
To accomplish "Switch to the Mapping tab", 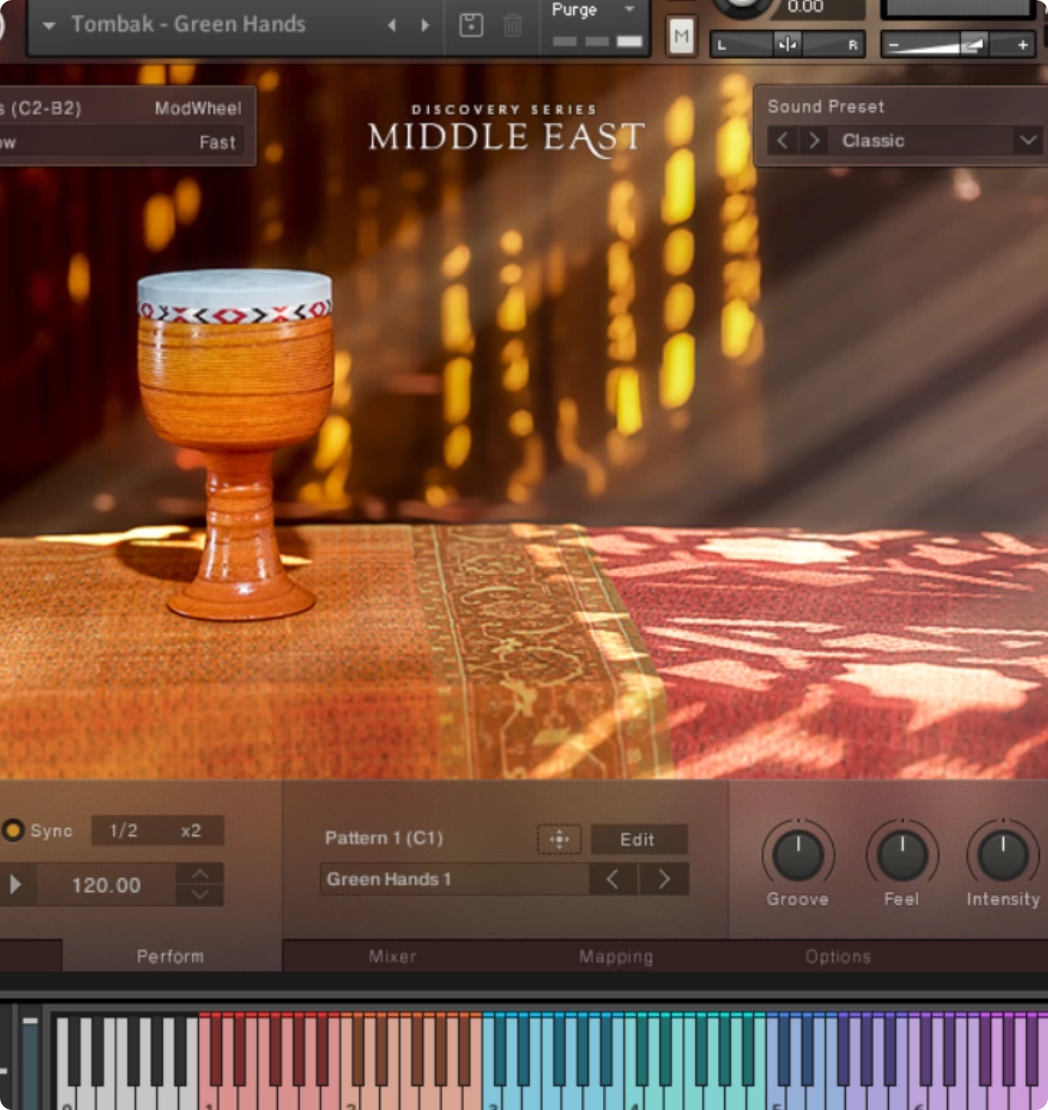I will pos(616,956).
